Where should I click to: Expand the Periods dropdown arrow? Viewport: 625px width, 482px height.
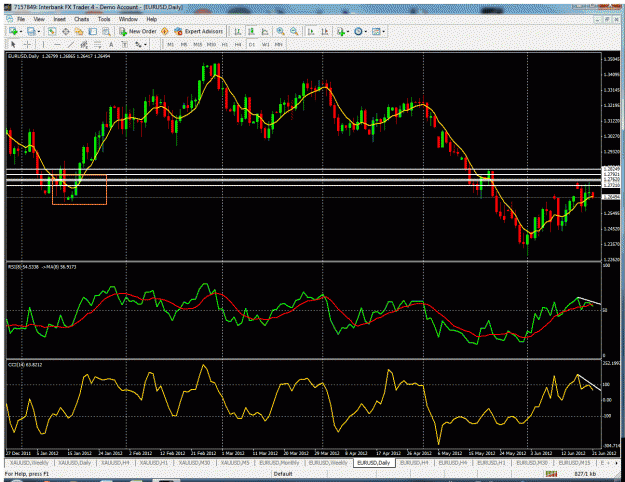pos(366,31)
